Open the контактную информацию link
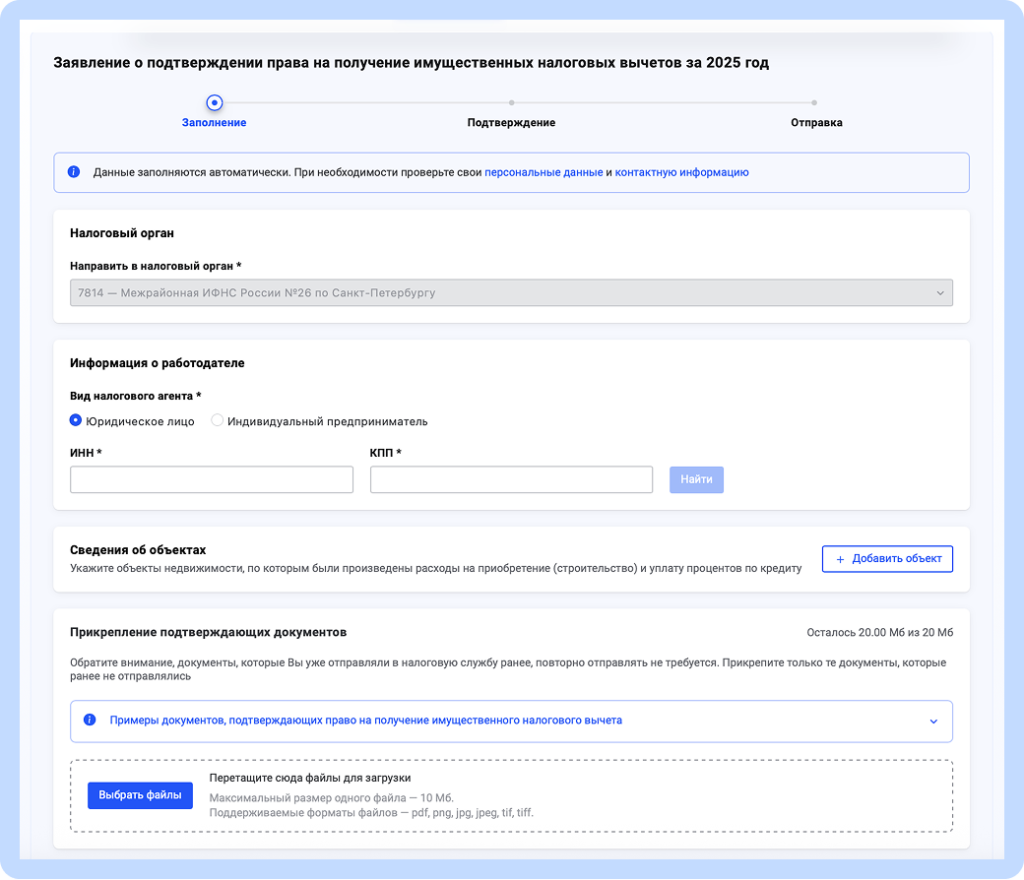Screen dimensions: 1024x880 (x=681, y=172)
